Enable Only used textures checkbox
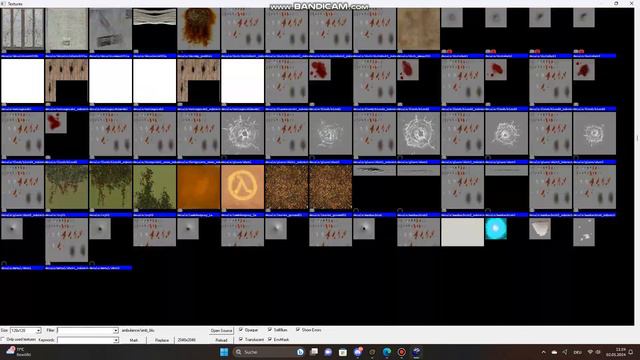Viewport: 640px width, 360px height. click(x=3, y=339)
